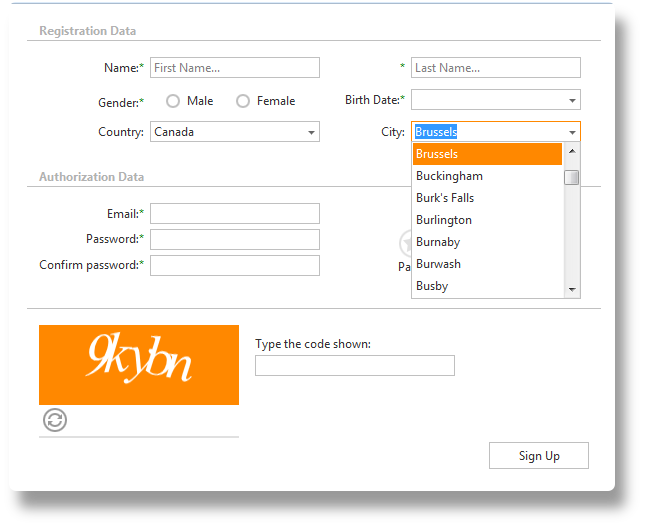Open the Birth Date dropdown
646x529 pixels.
(x=572, y=100)
